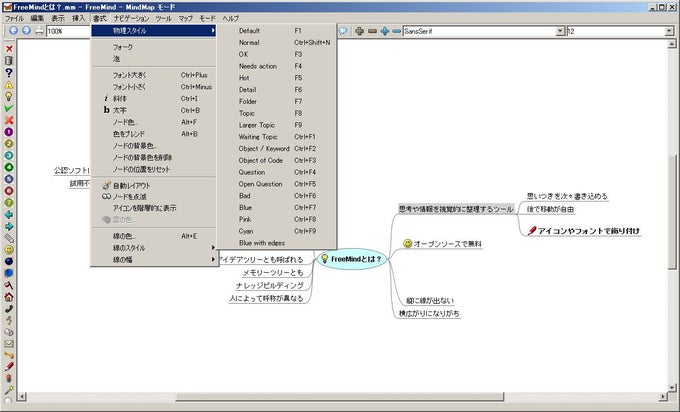Choose ノードを点滅 menu item
Image resolution: width=680 pixels, height=412 pixels.
(x=154, y=196)
